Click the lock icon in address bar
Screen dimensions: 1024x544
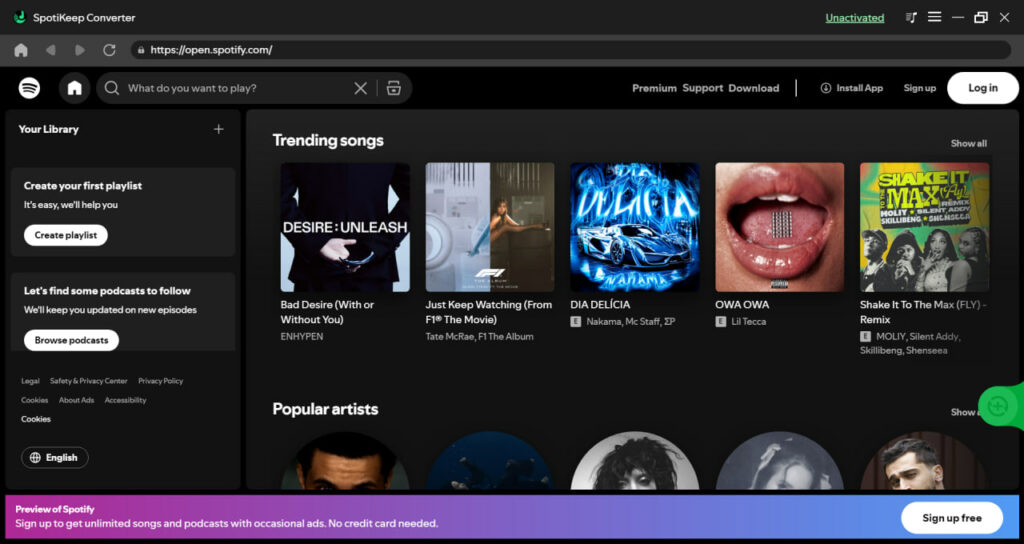[x=140, y=50]
